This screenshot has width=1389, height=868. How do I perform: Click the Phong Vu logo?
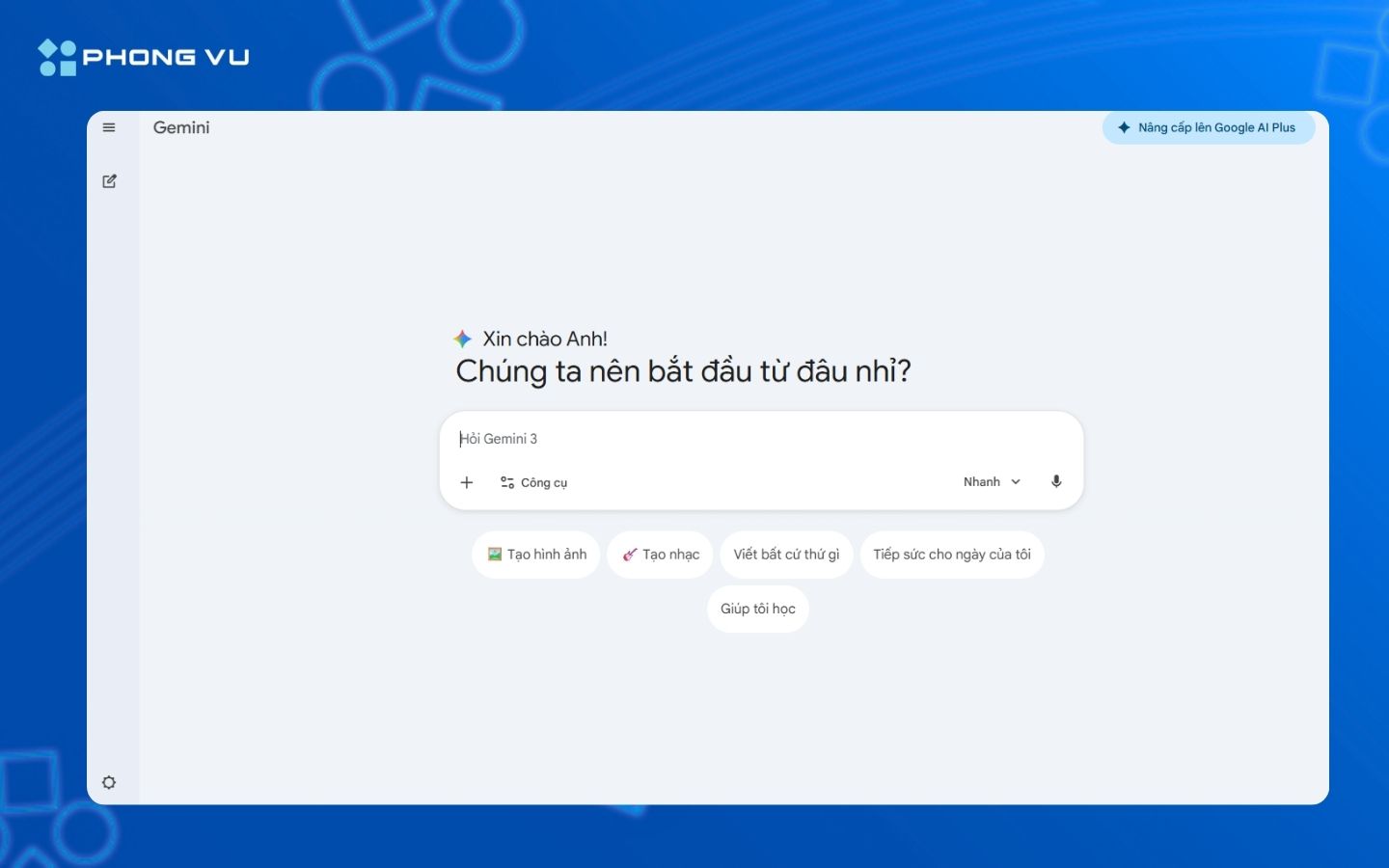pos(144,57)
